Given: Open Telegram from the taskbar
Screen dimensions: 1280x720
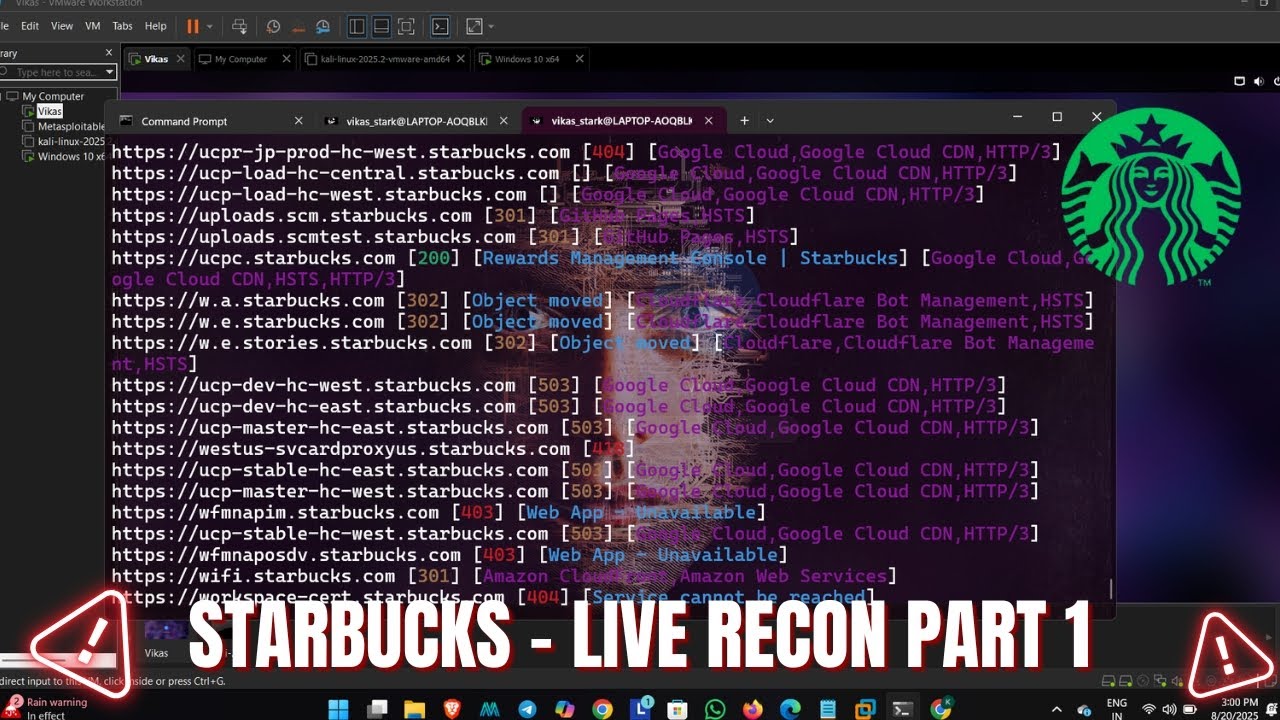Looking at the screenshot, I should point(527,709).
